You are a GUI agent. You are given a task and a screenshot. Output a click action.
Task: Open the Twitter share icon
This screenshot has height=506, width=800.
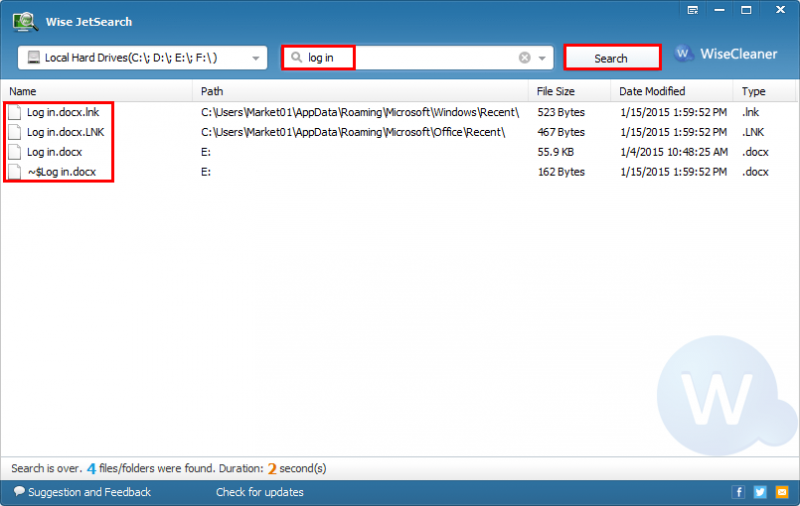pos(760,492)
